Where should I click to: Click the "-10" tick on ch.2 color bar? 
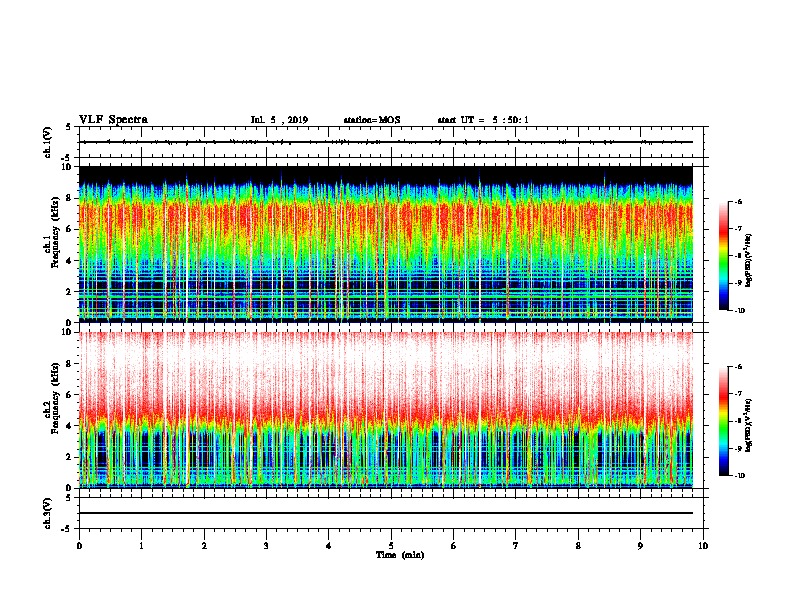739,476
